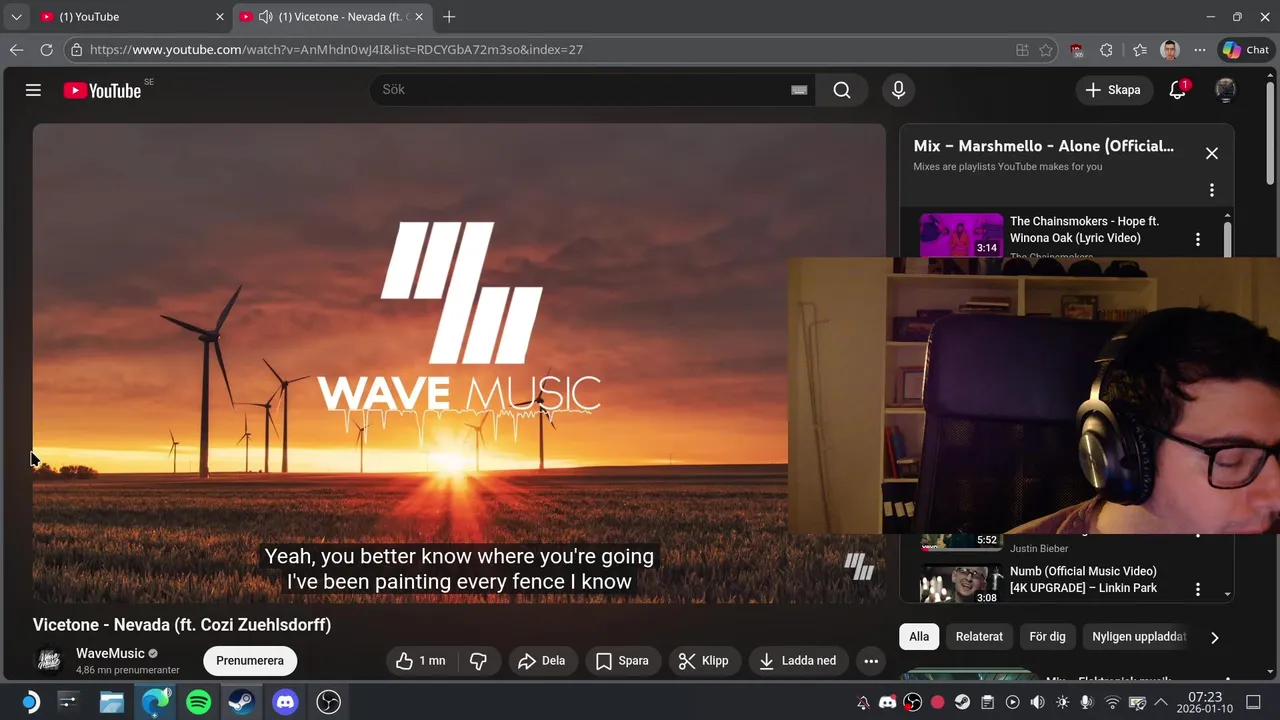View site information lock icon
The width and height of the screenshot is (1280, 720).
[77, 50]
